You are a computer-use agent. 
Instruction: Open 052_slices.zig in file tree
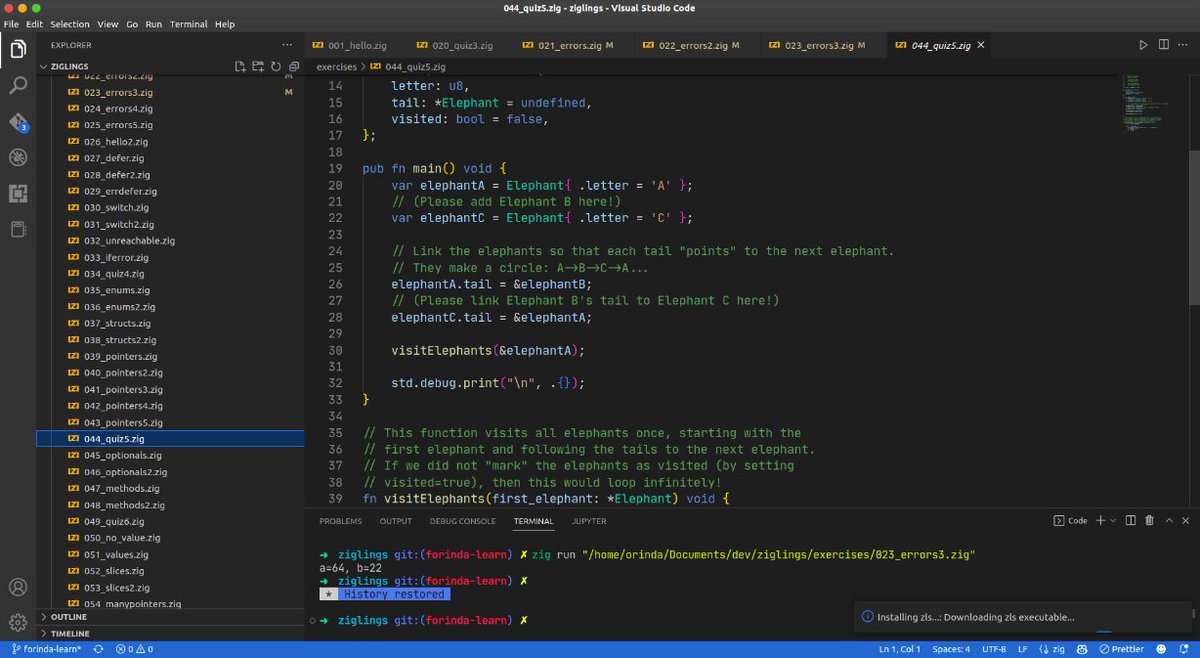[116, 571]
